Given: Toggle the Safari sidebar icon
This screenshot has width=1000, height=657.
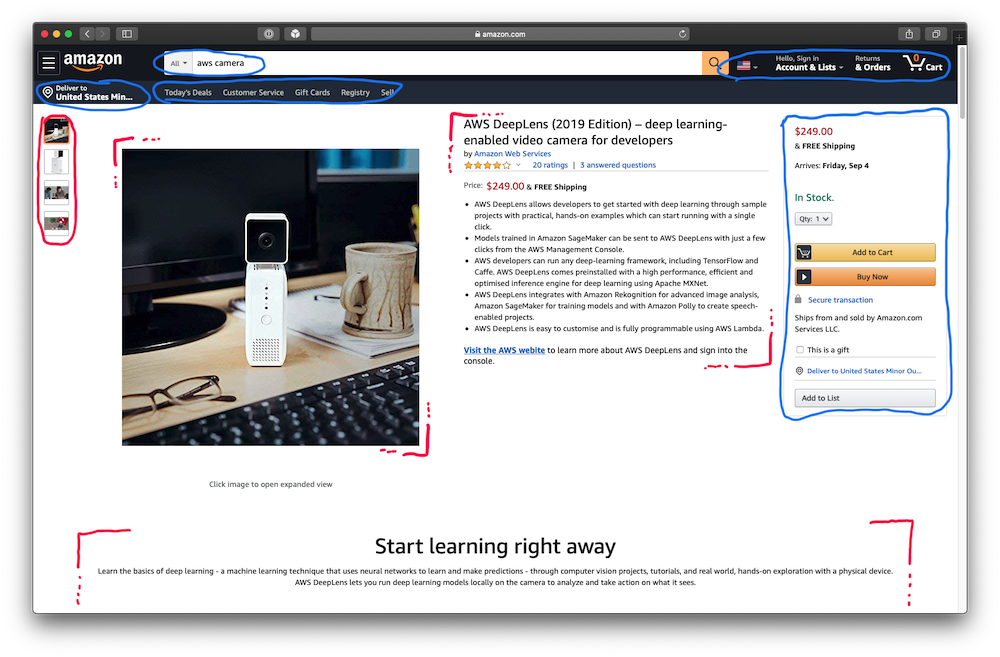Looking at the screenshot, I should tap(127, 34).
